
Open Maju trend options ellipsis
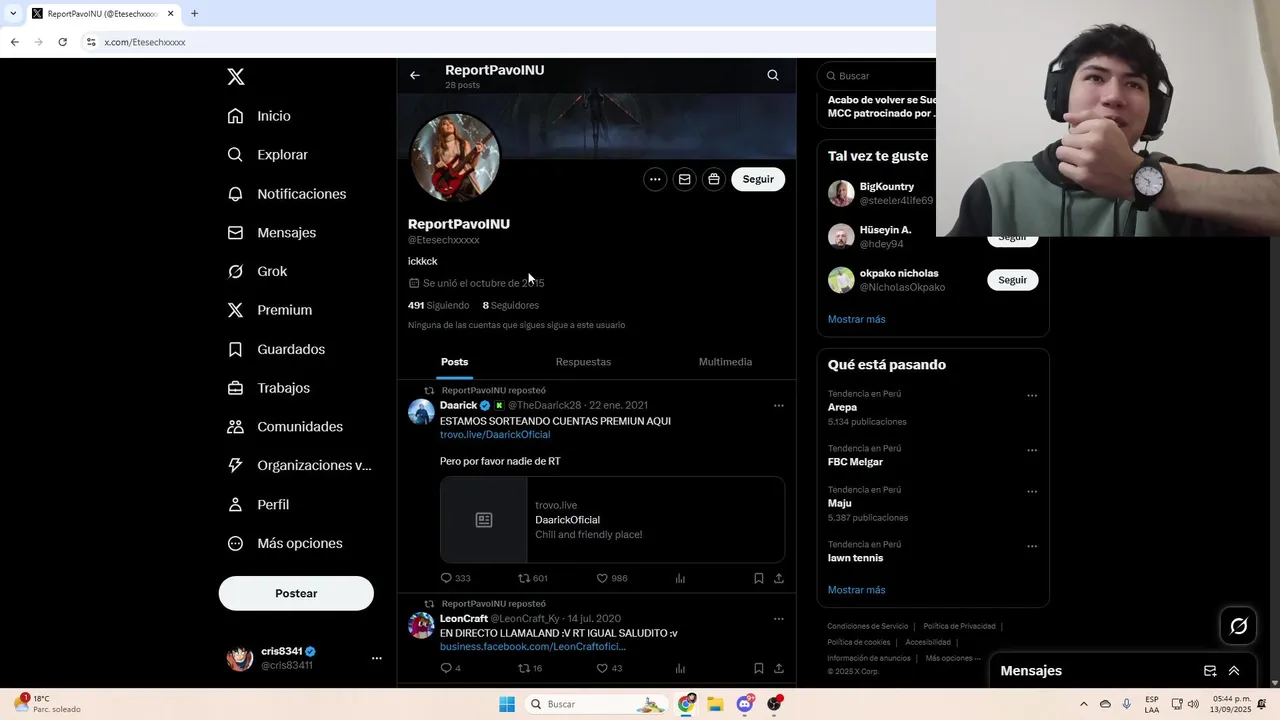pyautogui.click(x=1032, y=492)
